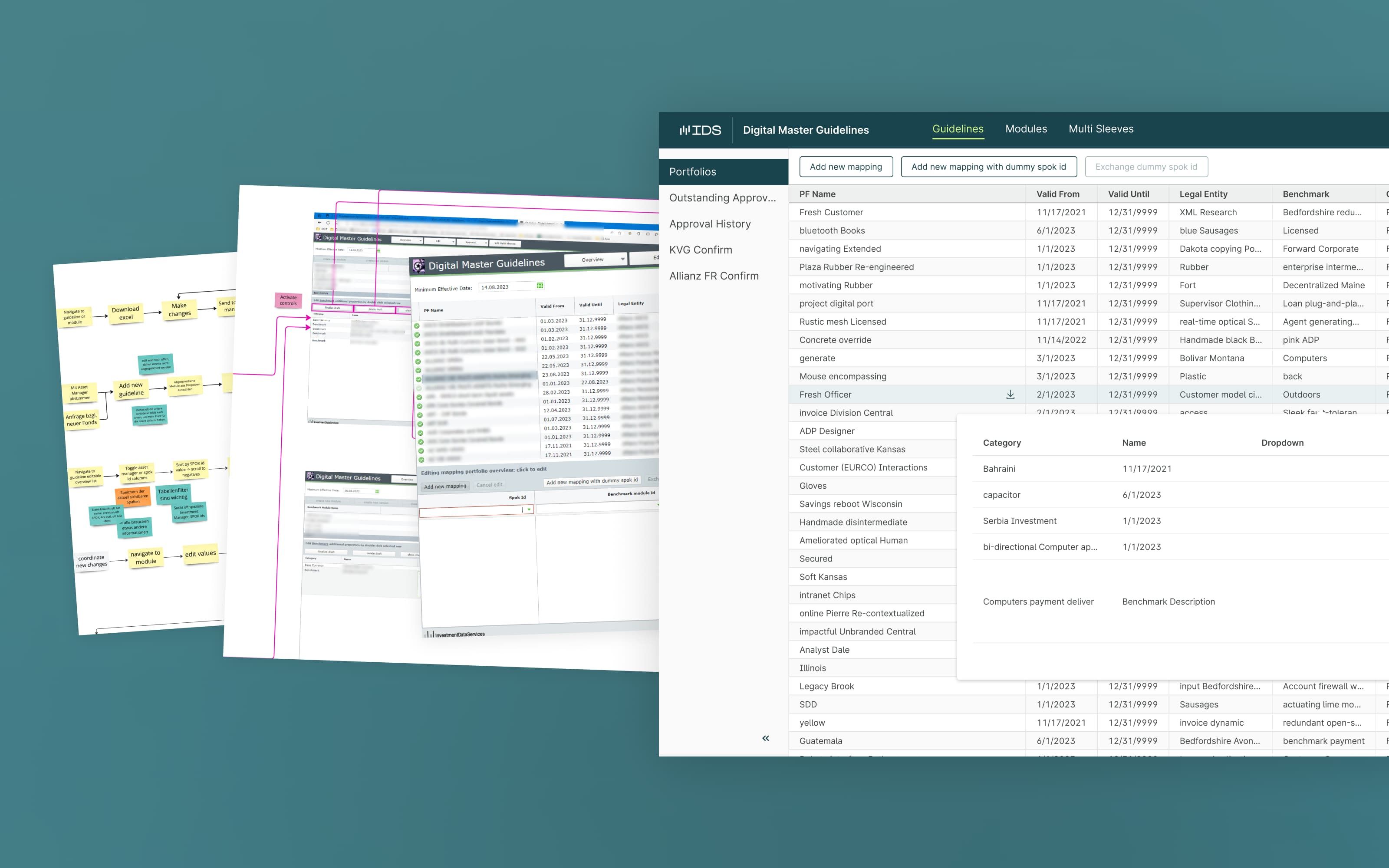Switch to the Modules tab
This screenshot has width=1389, height=868.
pyautogui.click(x=1026, y=128)
